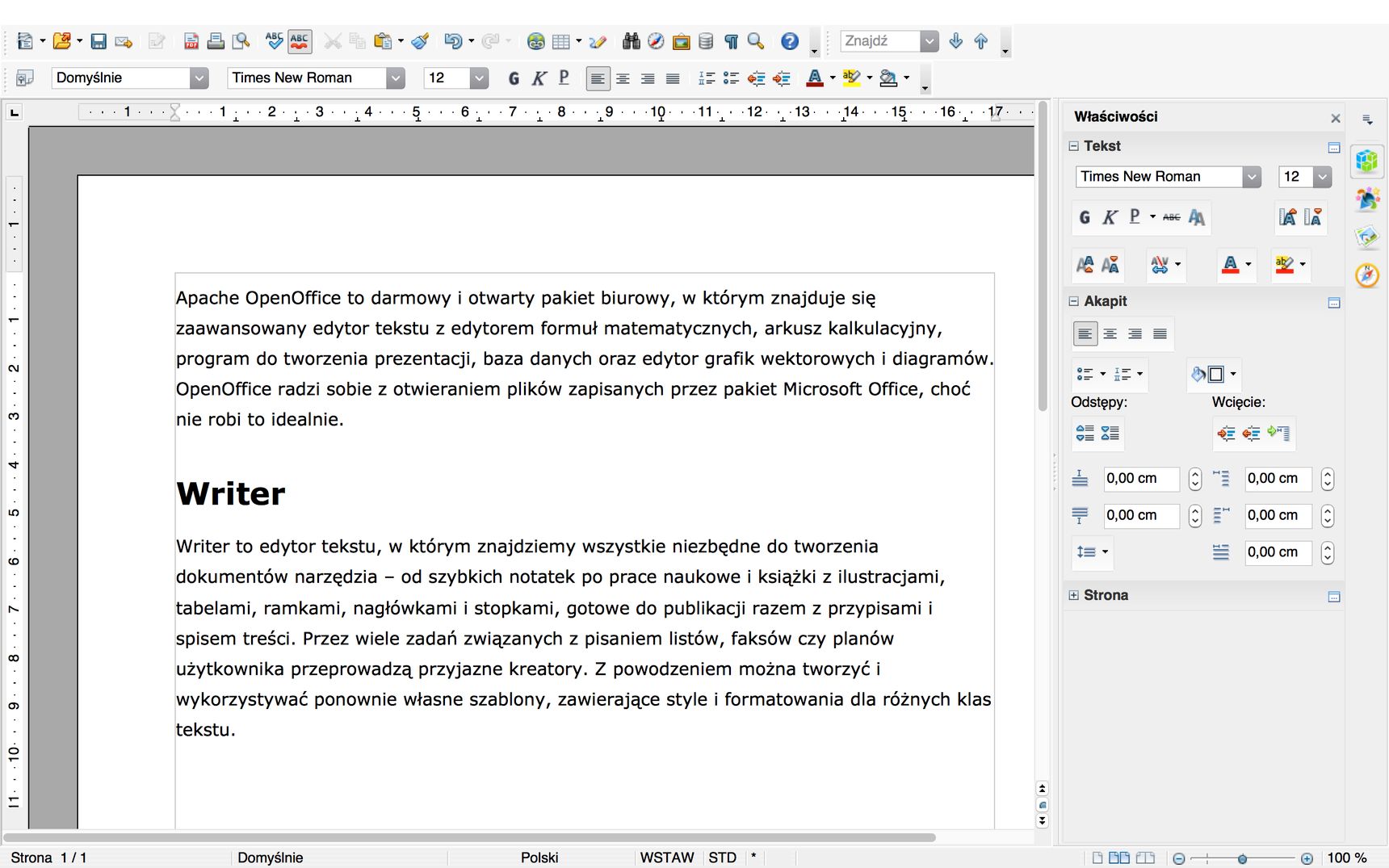This screenshot has height=868, width=1389.
Task: Open the Domyślnie paragraph style dropdown
Action: point(199,78)
